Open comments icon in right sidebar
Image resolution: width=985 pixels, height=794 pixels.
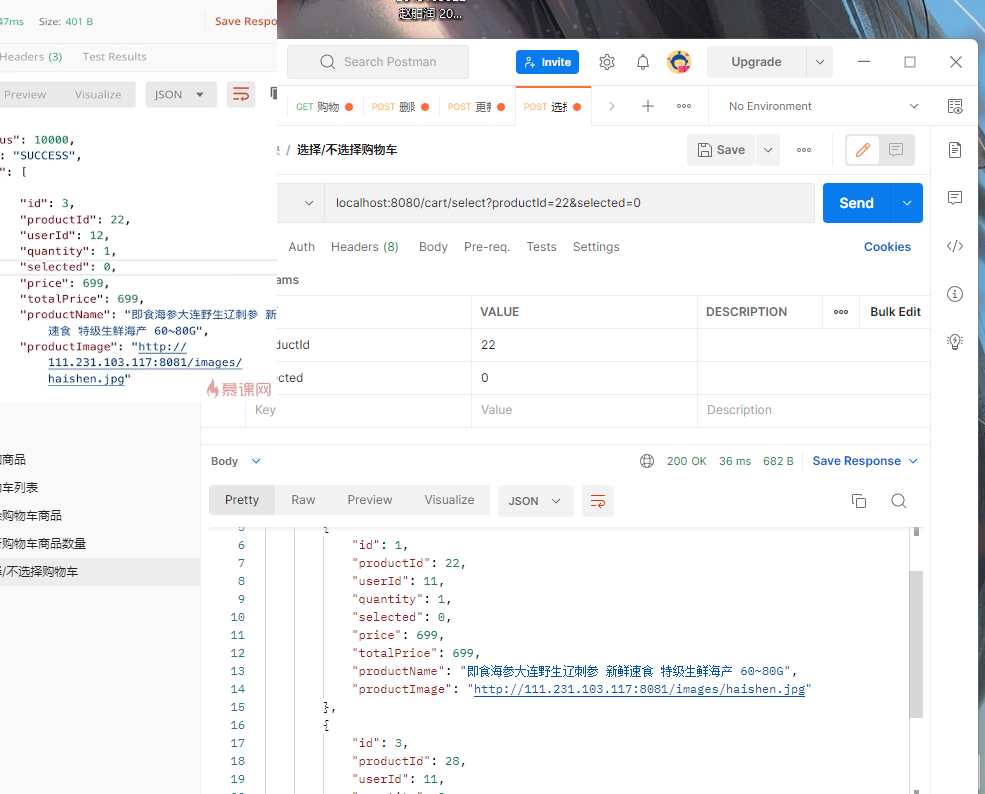click(x=955, y=198)
